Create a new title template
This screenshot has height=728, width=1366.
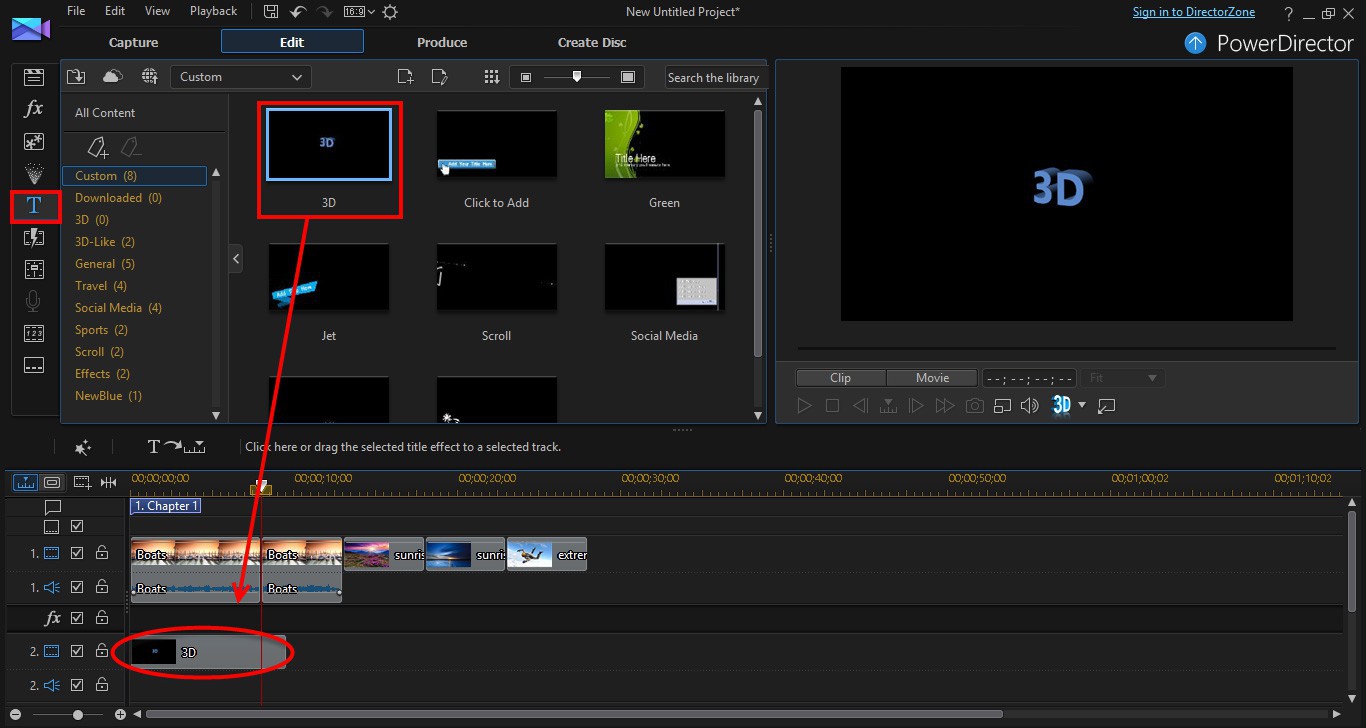[x=405, y=77]
